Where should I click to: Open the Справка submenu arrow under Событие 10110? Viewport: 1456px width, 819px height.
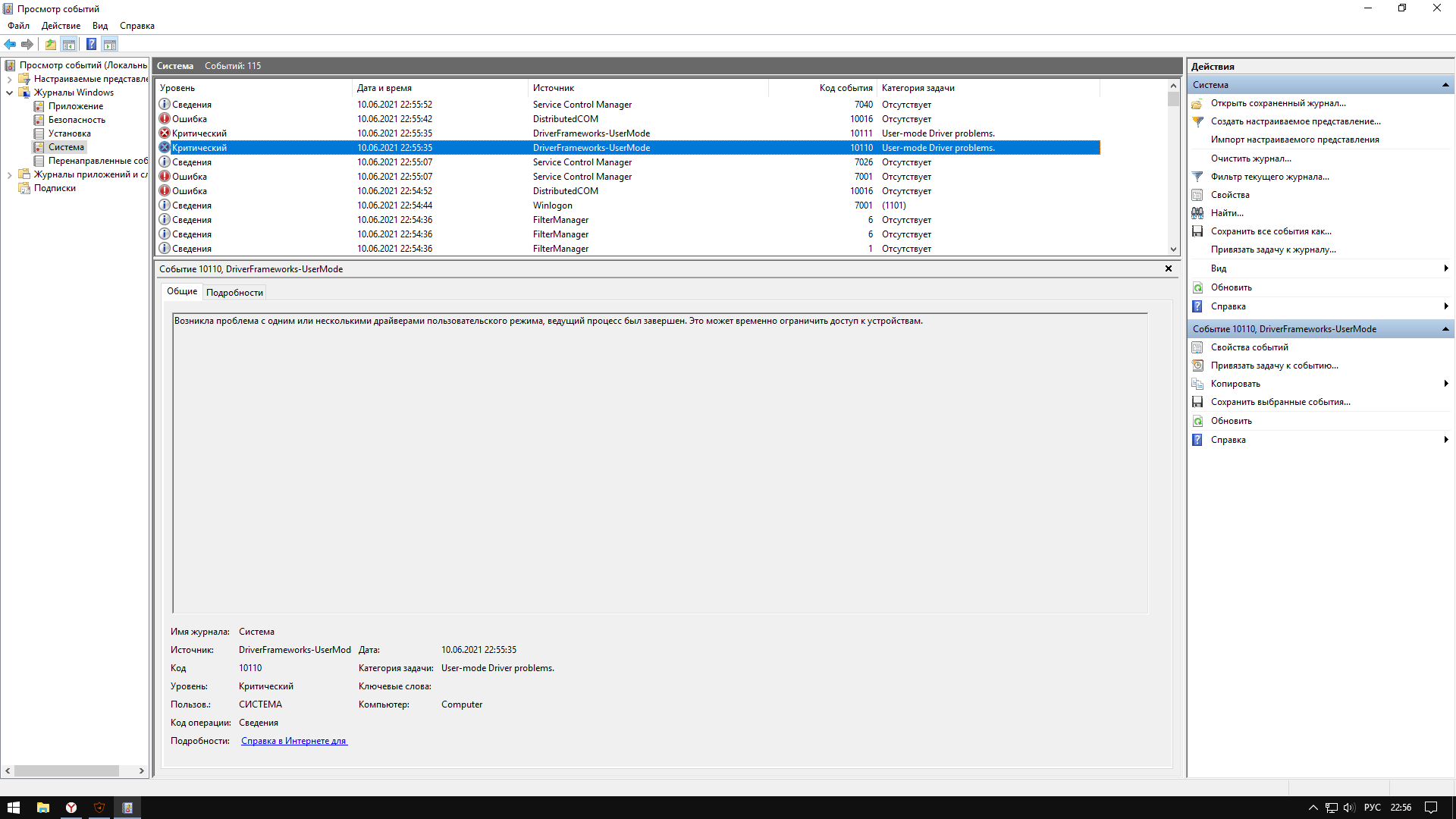click(x=1446, y=440)
